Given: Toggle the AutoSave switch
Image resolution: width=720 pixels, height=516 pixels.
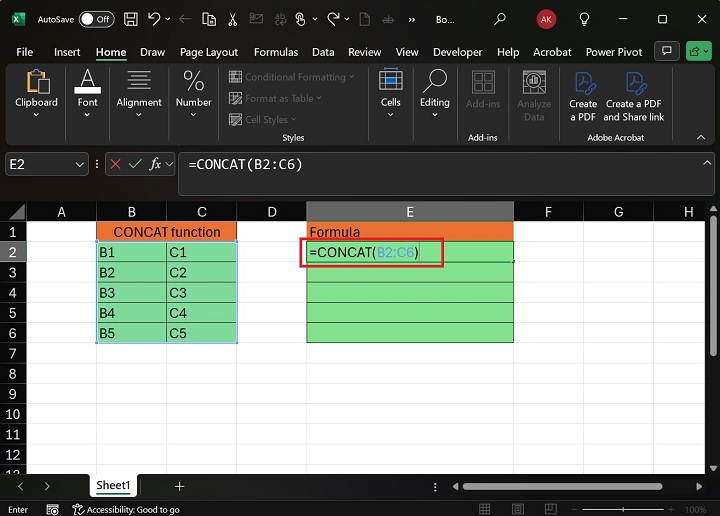Looking at the screenshot, I should 96,19.
